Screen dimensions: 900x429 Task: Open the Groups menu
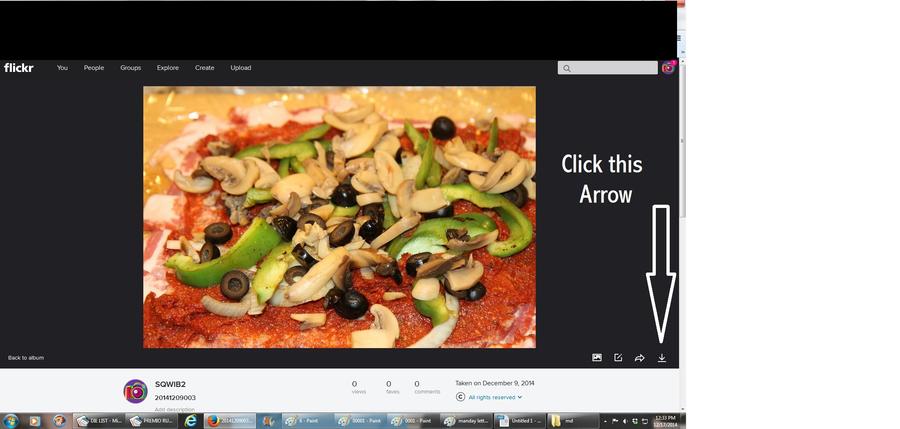[131, 68]
